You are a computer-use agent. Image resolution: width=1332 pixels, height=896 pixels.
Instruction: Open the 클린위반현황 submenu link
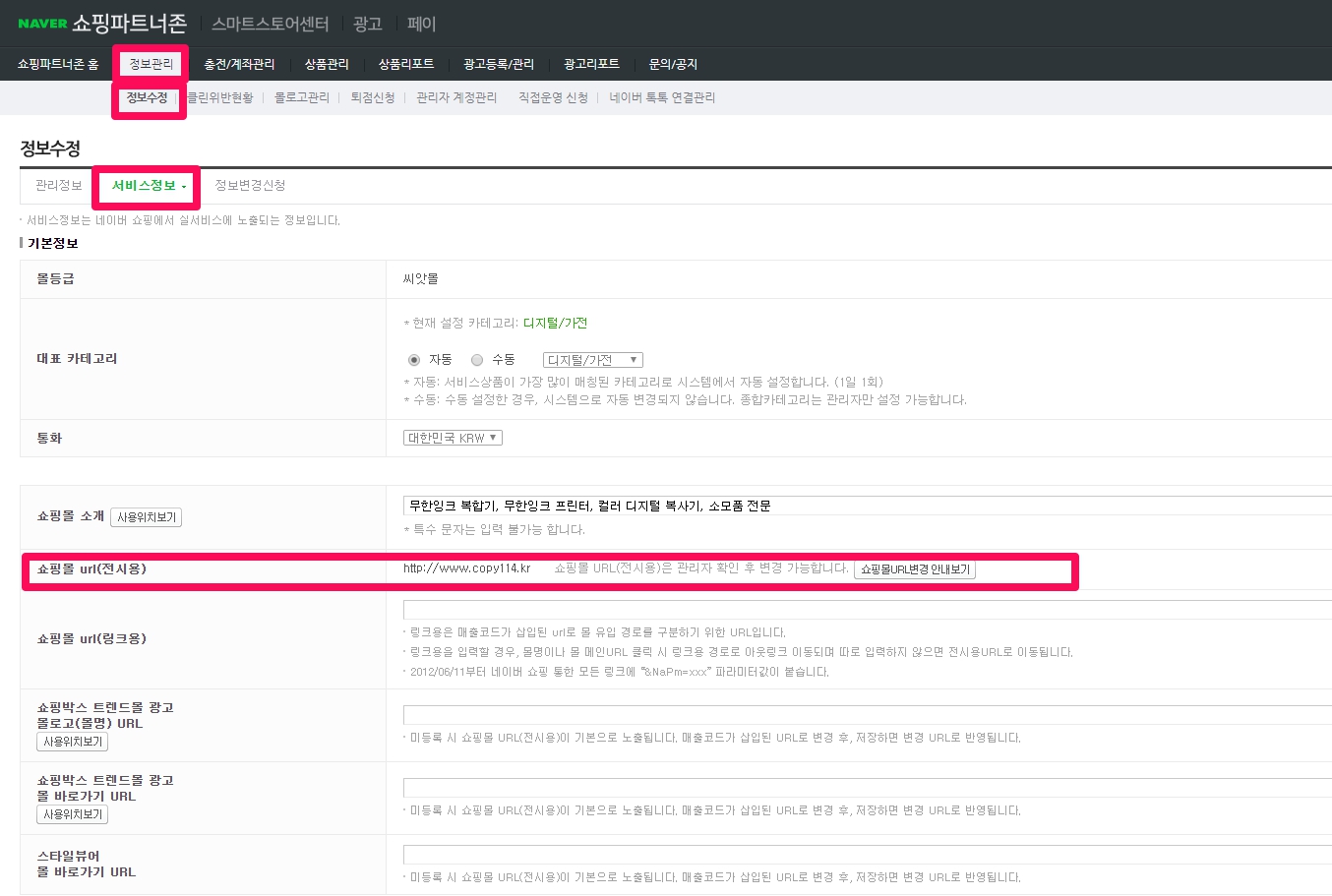coord(220,97)
